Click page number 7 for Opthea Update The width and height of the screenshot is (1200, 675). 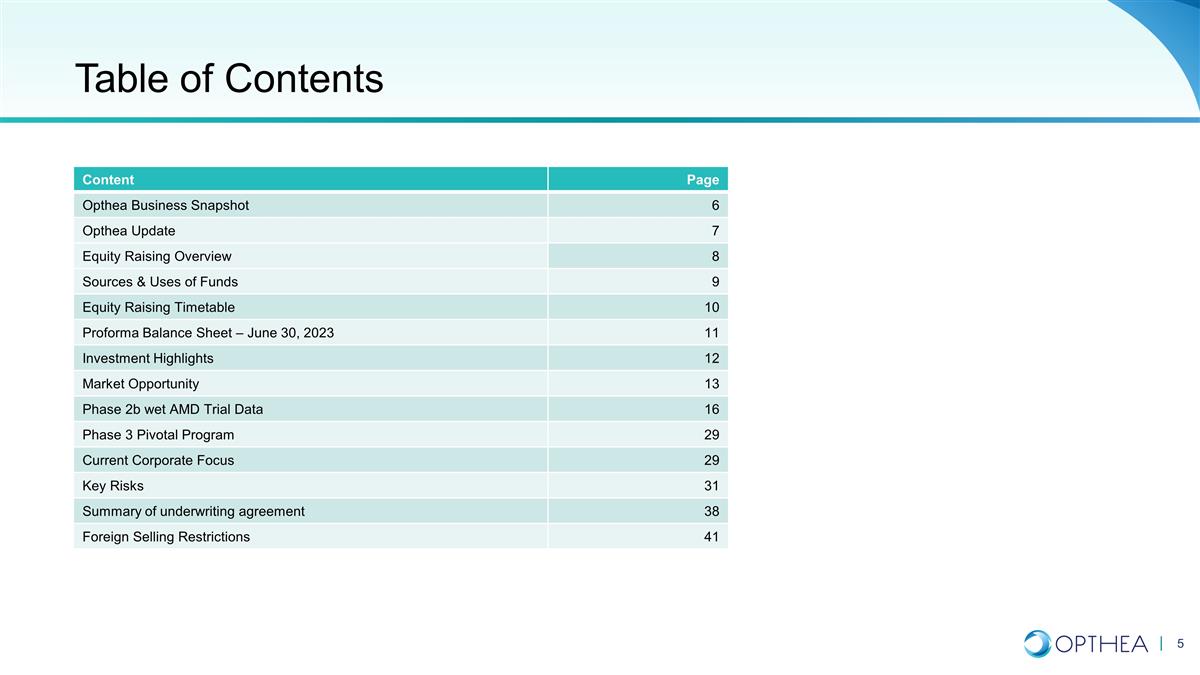[714, 231]
